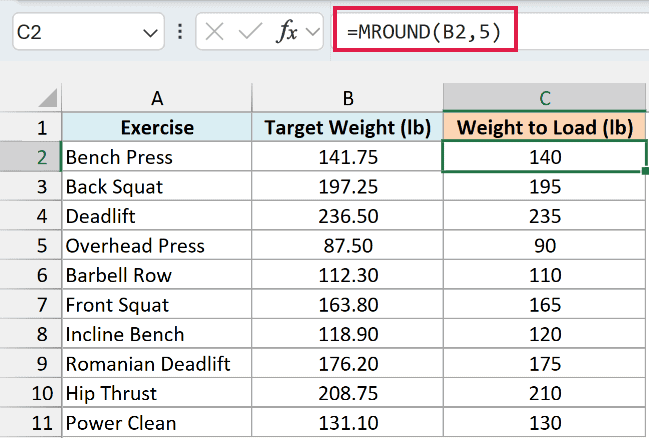The width and height of the screenshot is (649, 438).
Task: Click the Target Weight (lb) header cell
Action: 348,128
